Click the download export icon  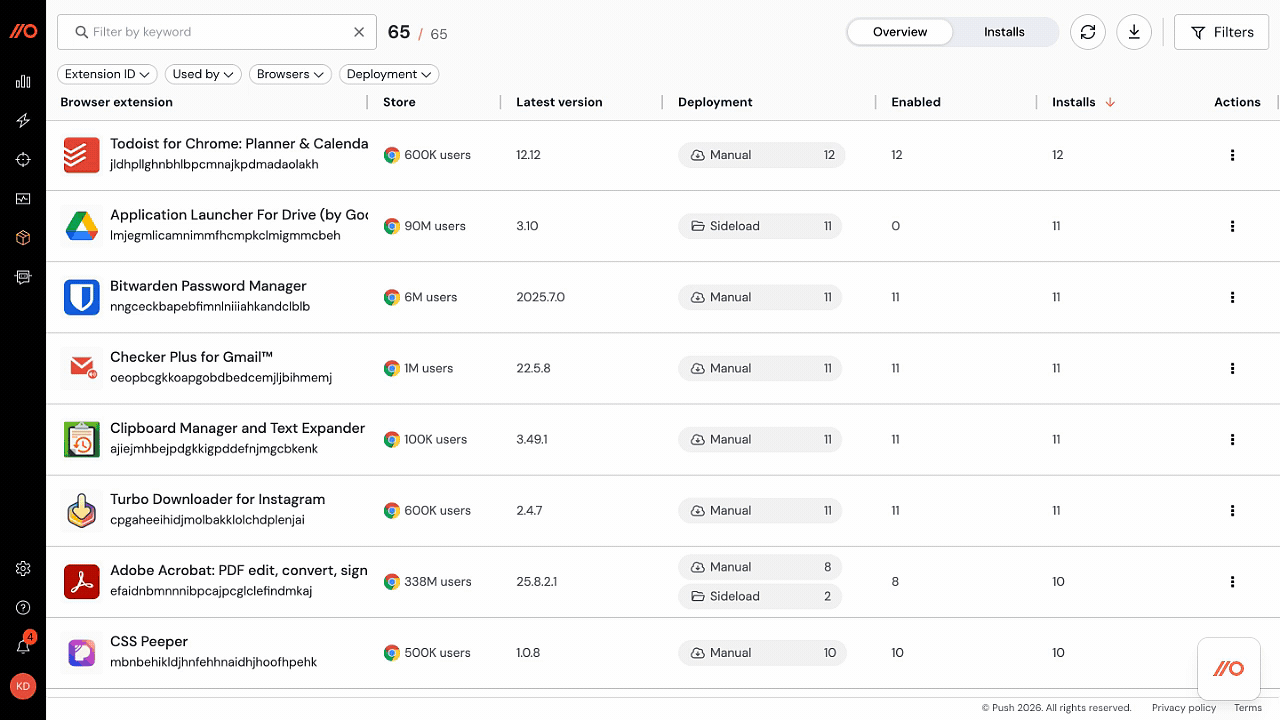(x=1134, y=31)
